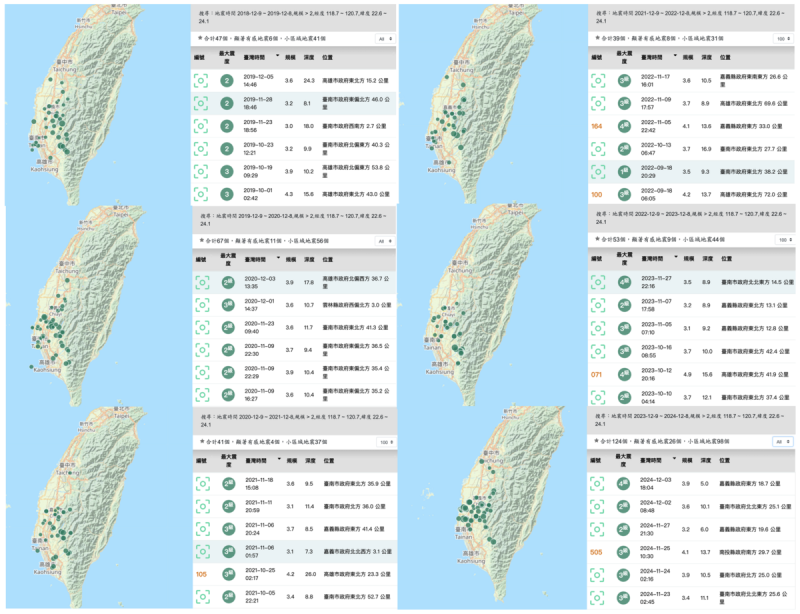Locate the 2024-11-27 21:30 earthquake on map

coord(597,529)
